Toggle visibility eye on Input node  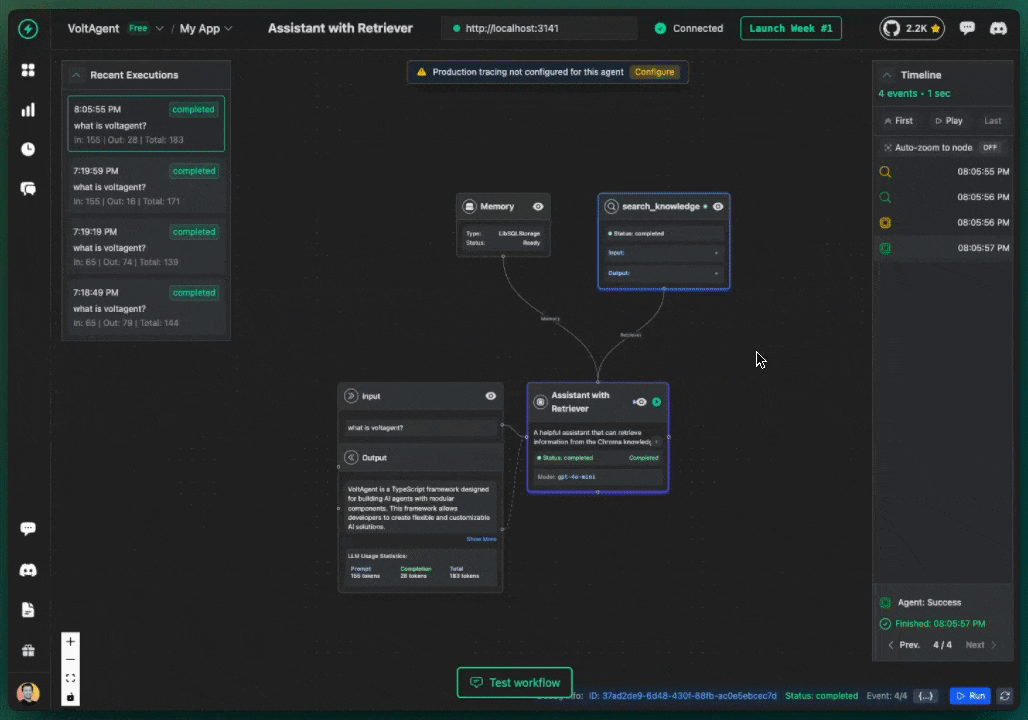coord(490,396)
